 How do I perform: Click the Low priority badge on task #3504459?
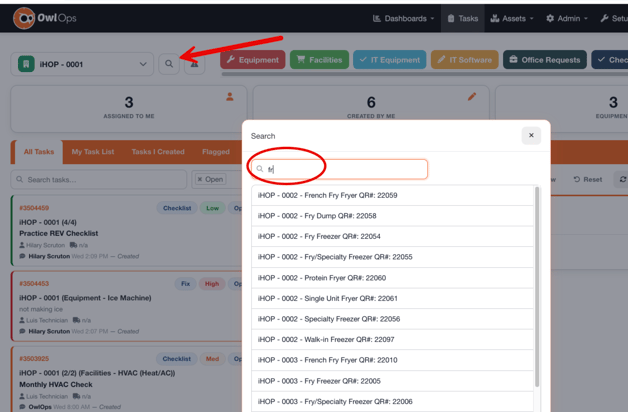point(212,208)
